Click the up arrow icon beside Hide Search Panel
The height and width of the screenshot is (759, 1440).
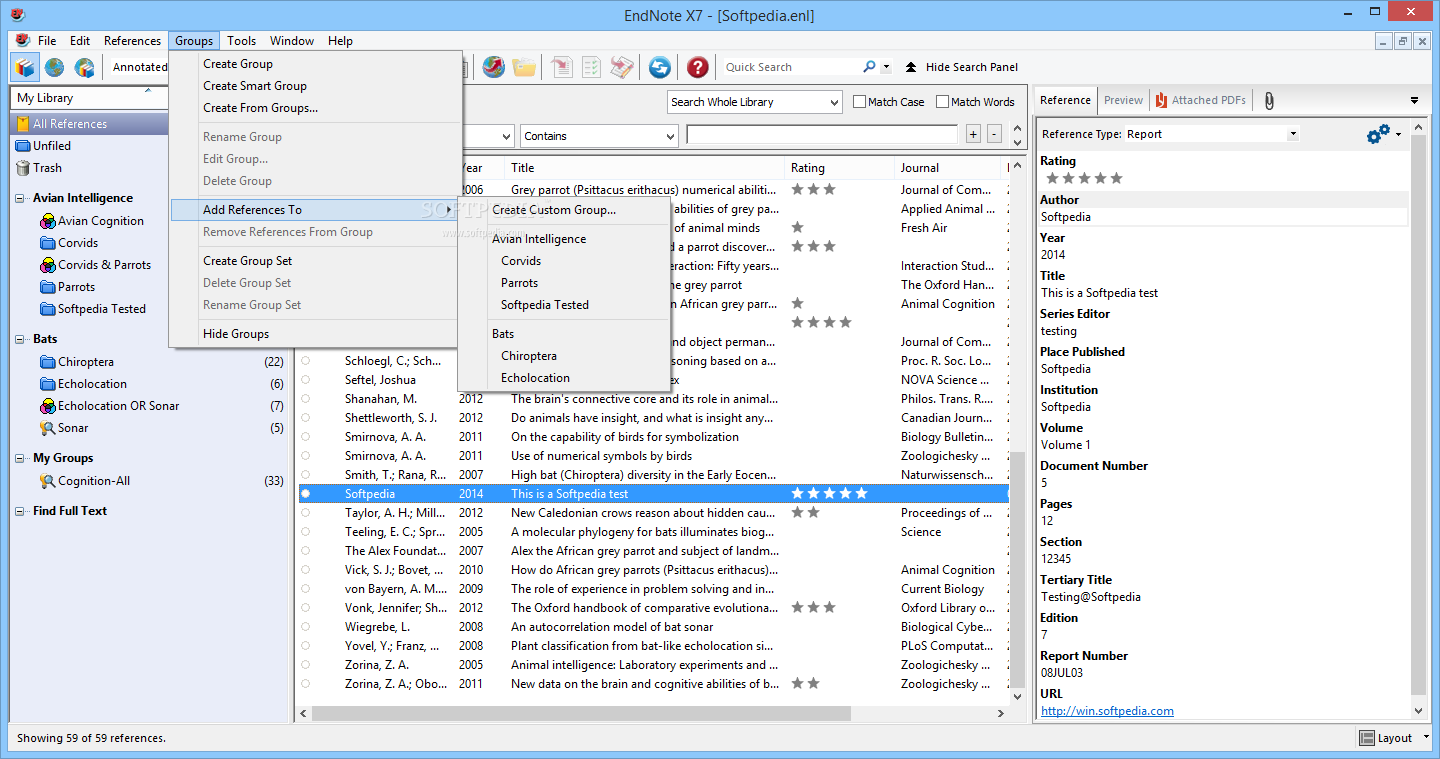coord(911,67)
